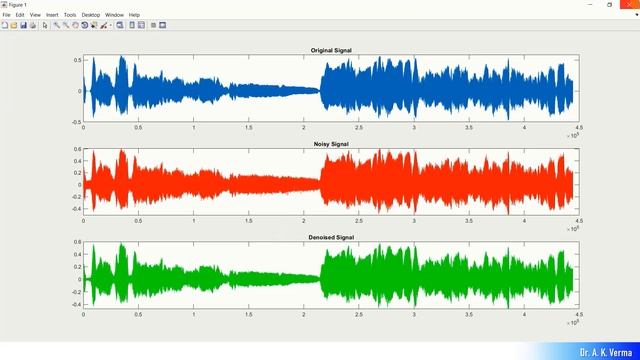Open the Window menu
This screenshot has height=360, width=640.
coord(114,15)
